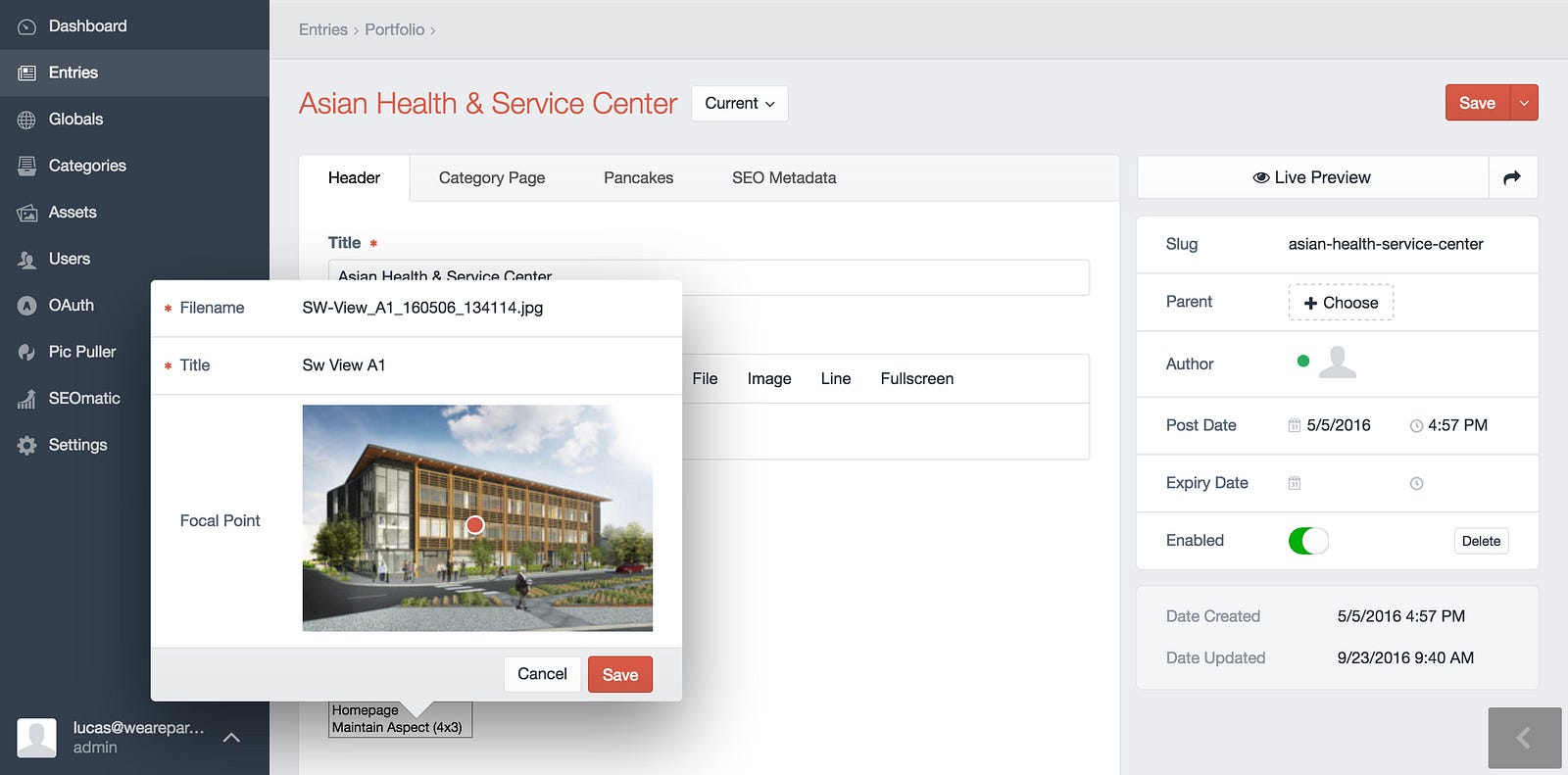
Task: Click Cancel in the asset popup
Action: (542, 674)
